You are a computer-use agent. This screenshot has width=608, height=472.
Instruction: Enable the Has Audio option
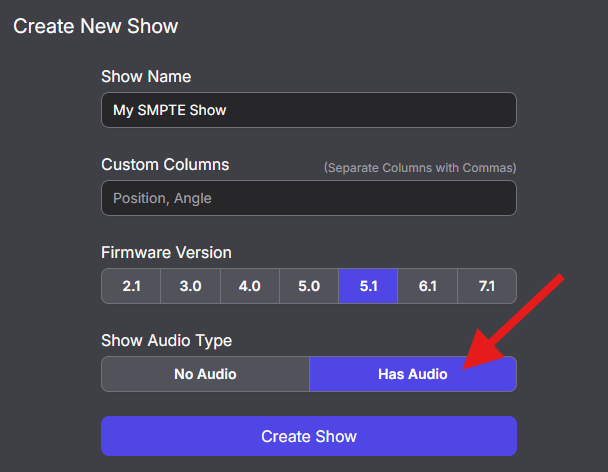pyautogui.click(x=412, y=374)
